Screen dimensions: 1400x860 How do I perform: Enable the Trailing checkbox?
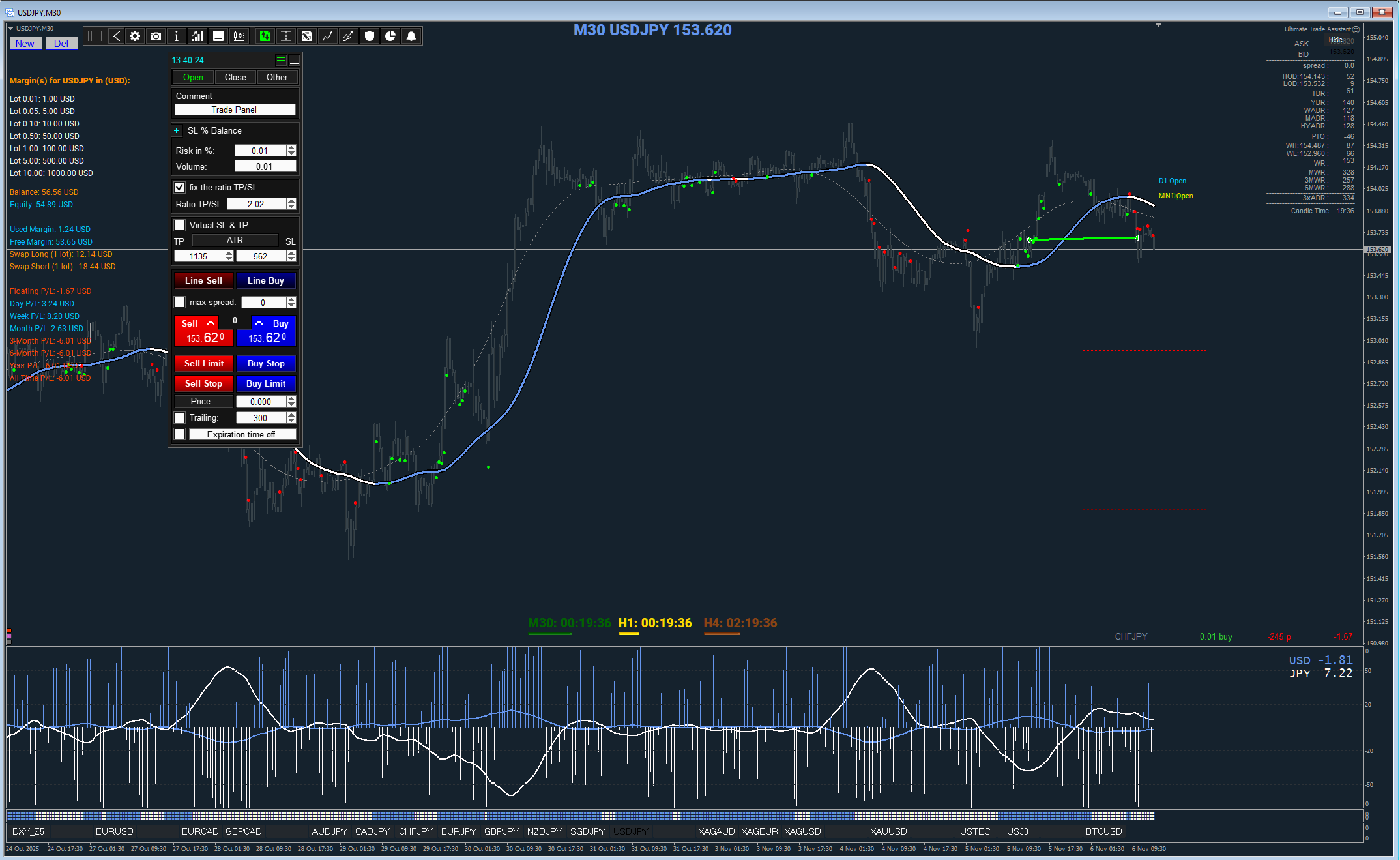pyautogui.click(x=180, y=418)
